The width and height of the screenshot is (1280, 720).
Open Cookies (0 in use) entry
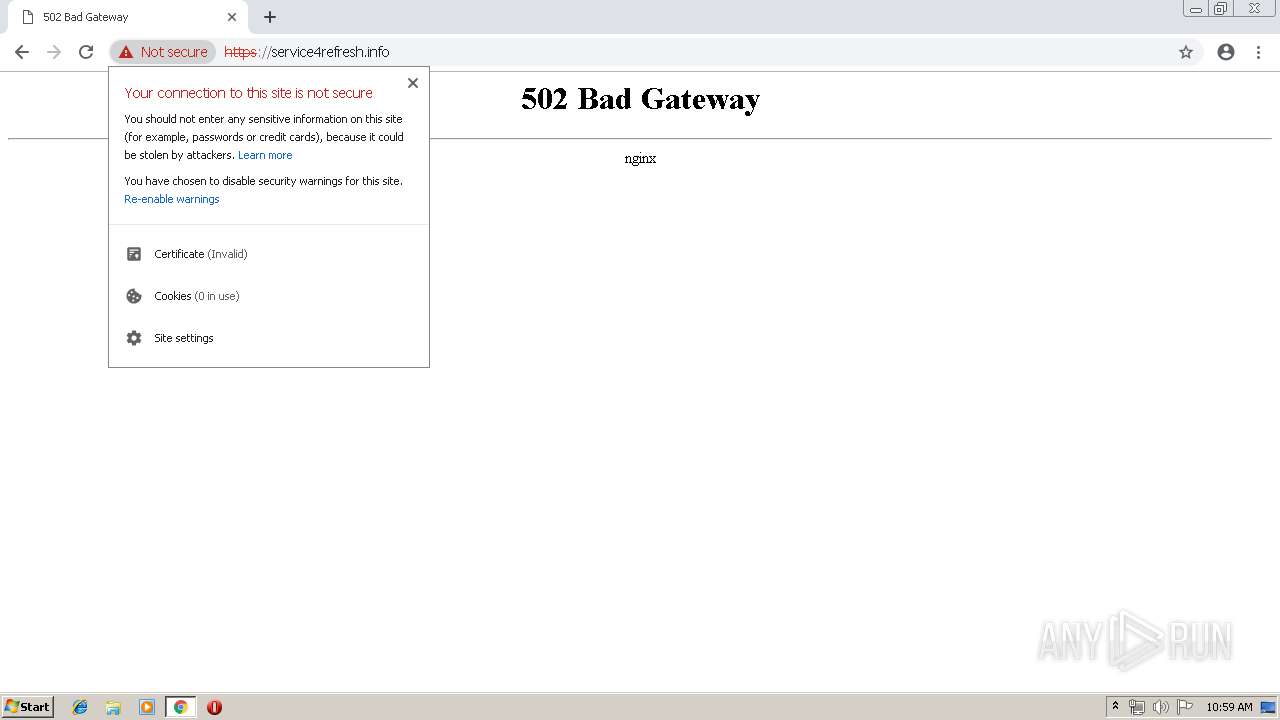pos(269,296)
